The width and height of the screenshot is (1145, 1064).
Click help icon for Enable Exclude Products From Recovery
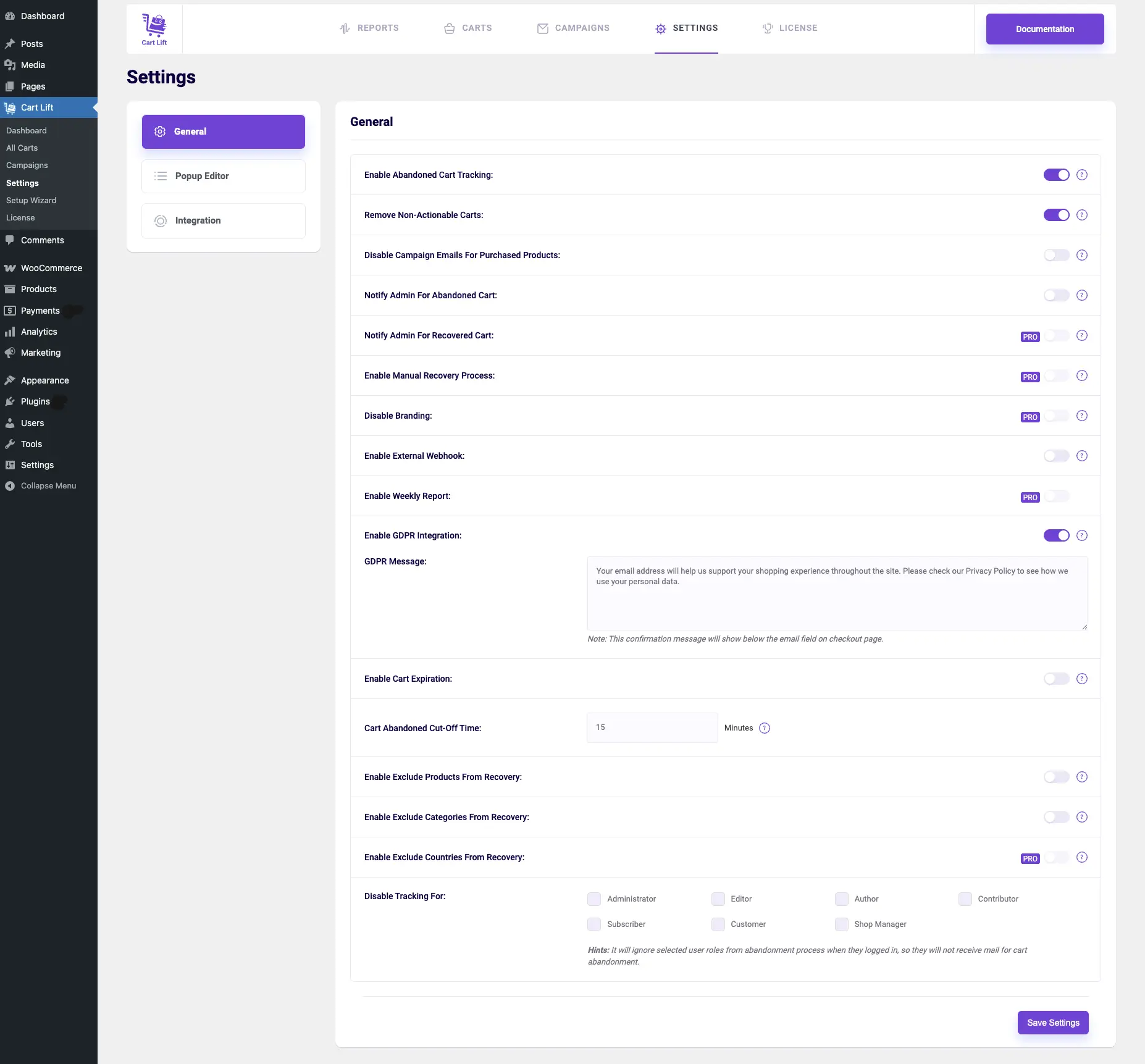coord(1082,777)
